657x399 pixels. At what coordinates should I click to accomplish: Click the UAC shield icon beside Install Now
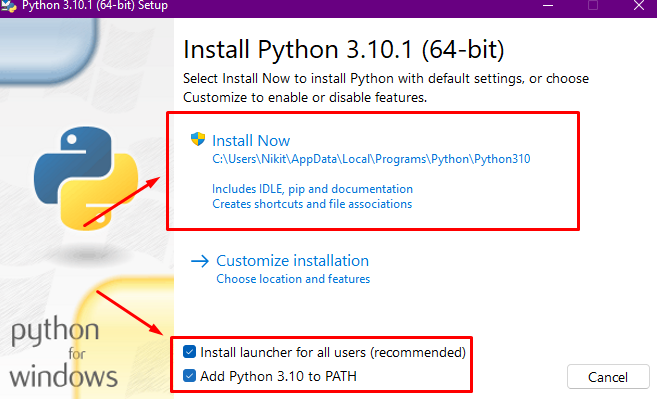(198, 139)
